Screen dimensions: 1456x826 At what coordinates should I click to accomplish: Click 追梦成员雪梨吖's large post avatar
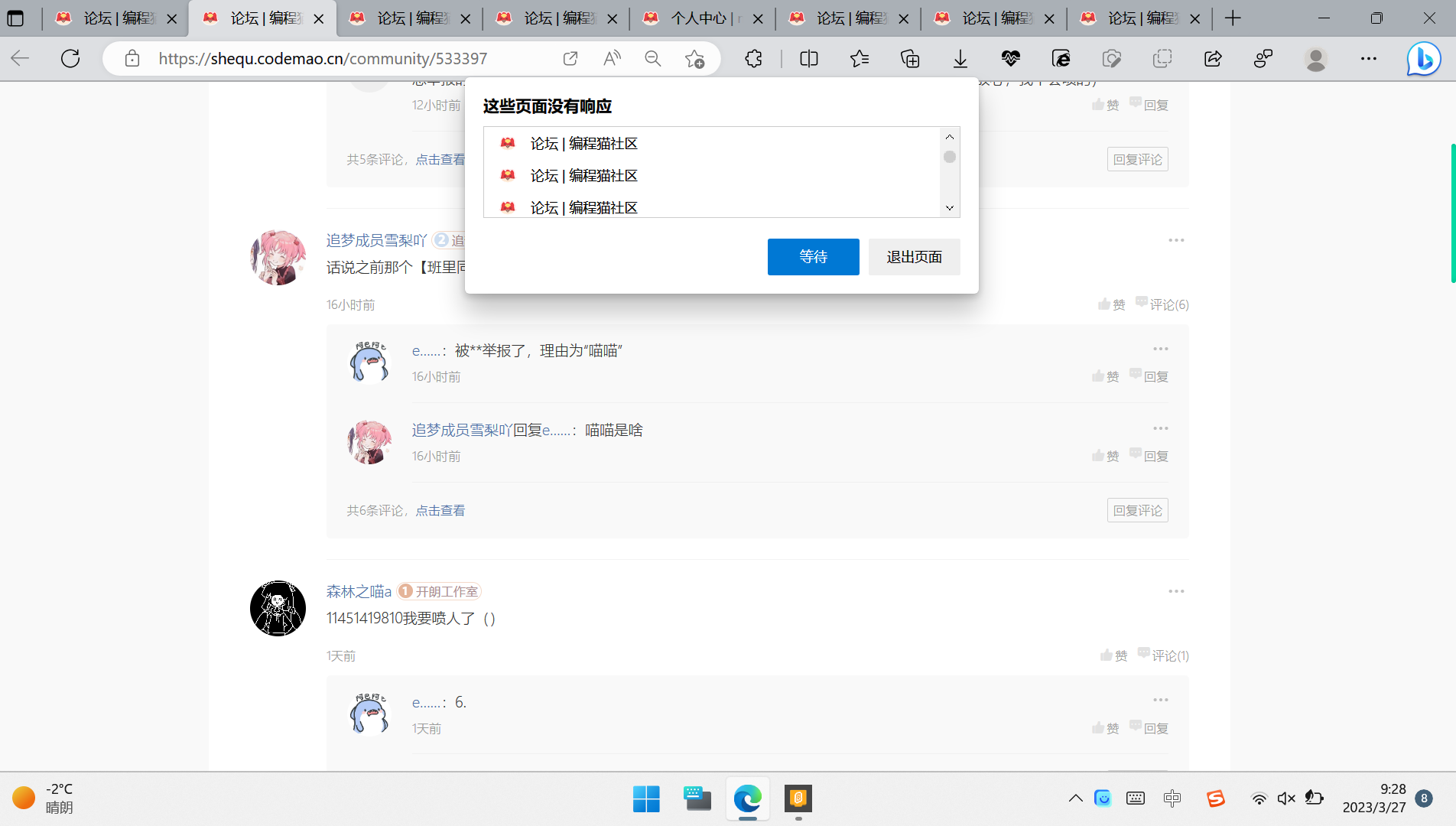[278, 258]
